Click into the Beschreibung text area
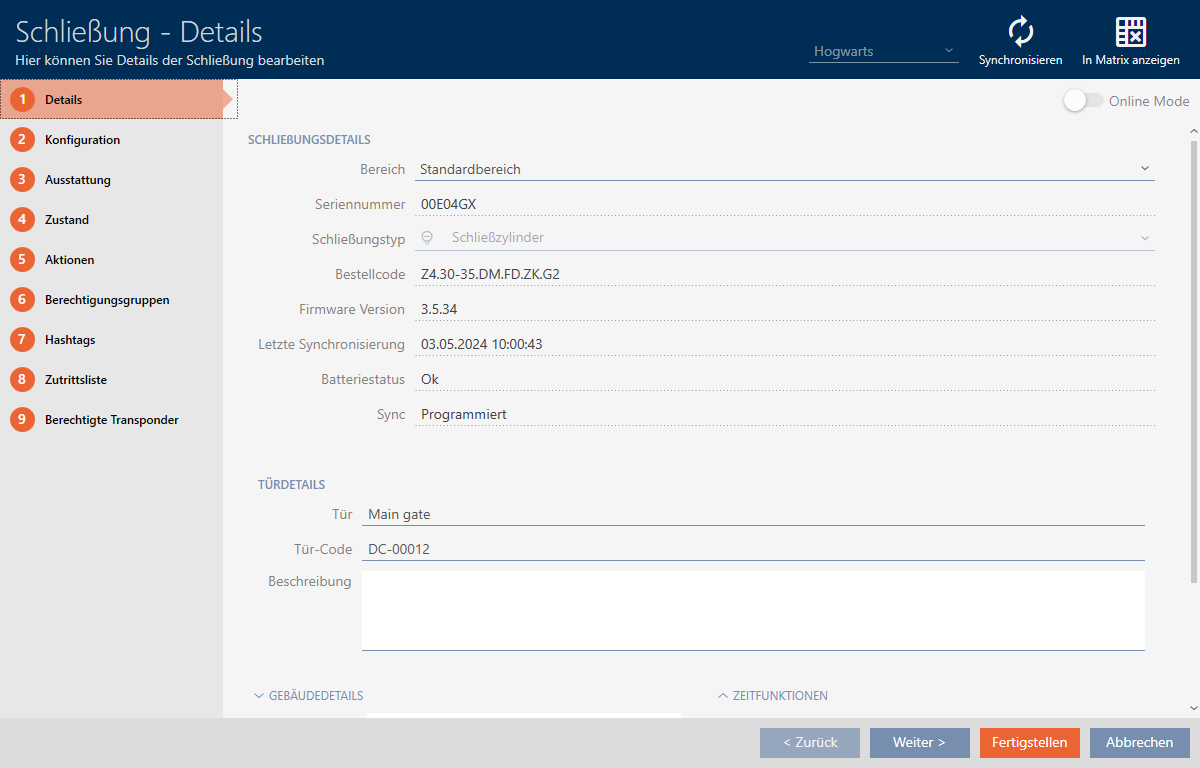1200x768 pixels. click(752, 610)
